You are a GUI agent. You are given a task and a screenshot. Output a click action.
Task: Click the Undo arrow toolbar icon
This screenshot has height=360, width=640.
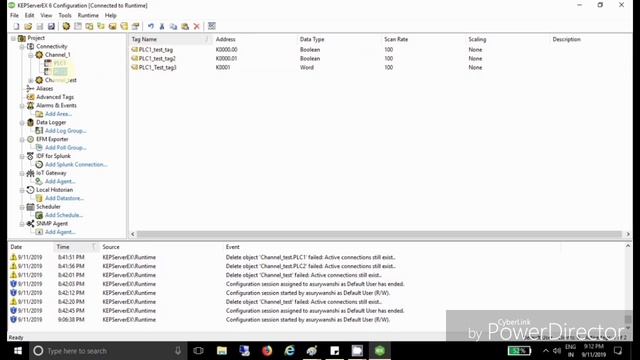[x=151, y=27]
